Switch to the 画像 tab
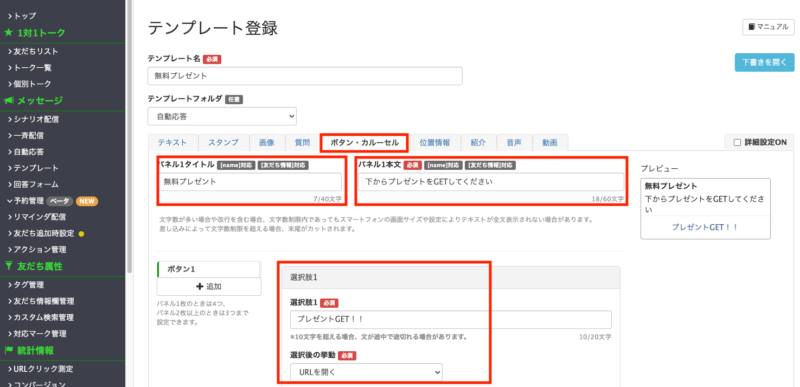Screen dimensions: 800x387 click(267, 143)
